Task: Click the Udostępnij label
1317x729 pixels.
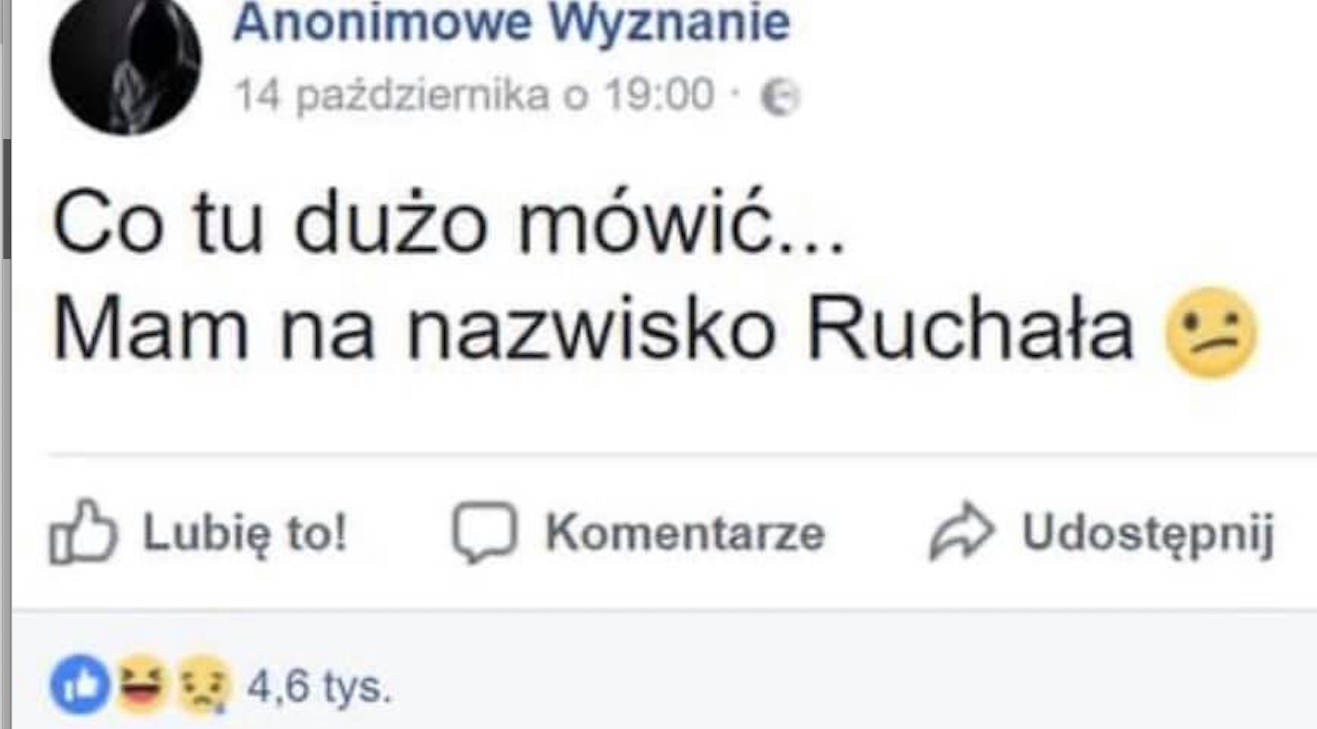Action: coord(1148,535)
